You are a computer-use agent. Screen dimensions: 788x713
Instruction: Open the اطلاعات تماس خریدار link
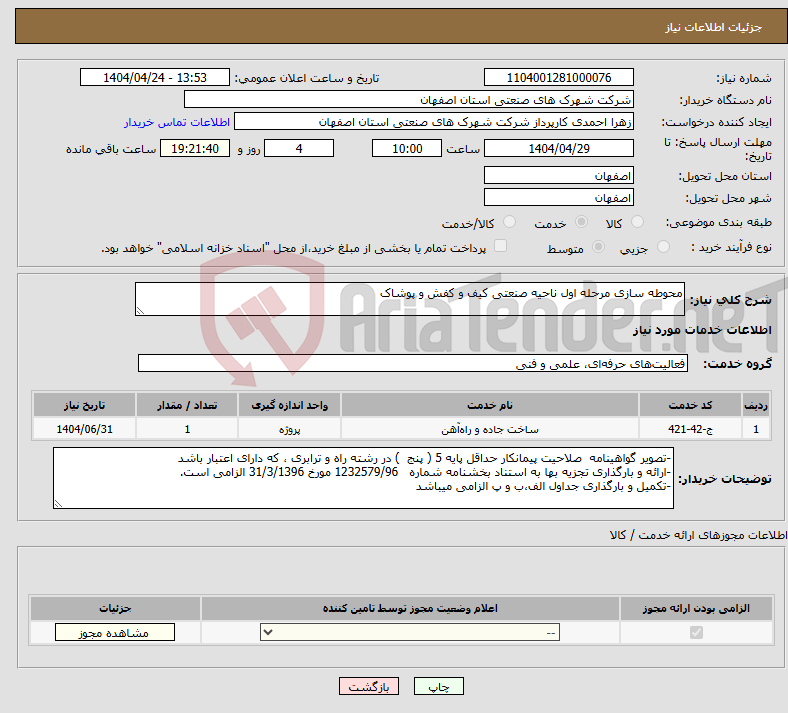[x=177, y=122]
